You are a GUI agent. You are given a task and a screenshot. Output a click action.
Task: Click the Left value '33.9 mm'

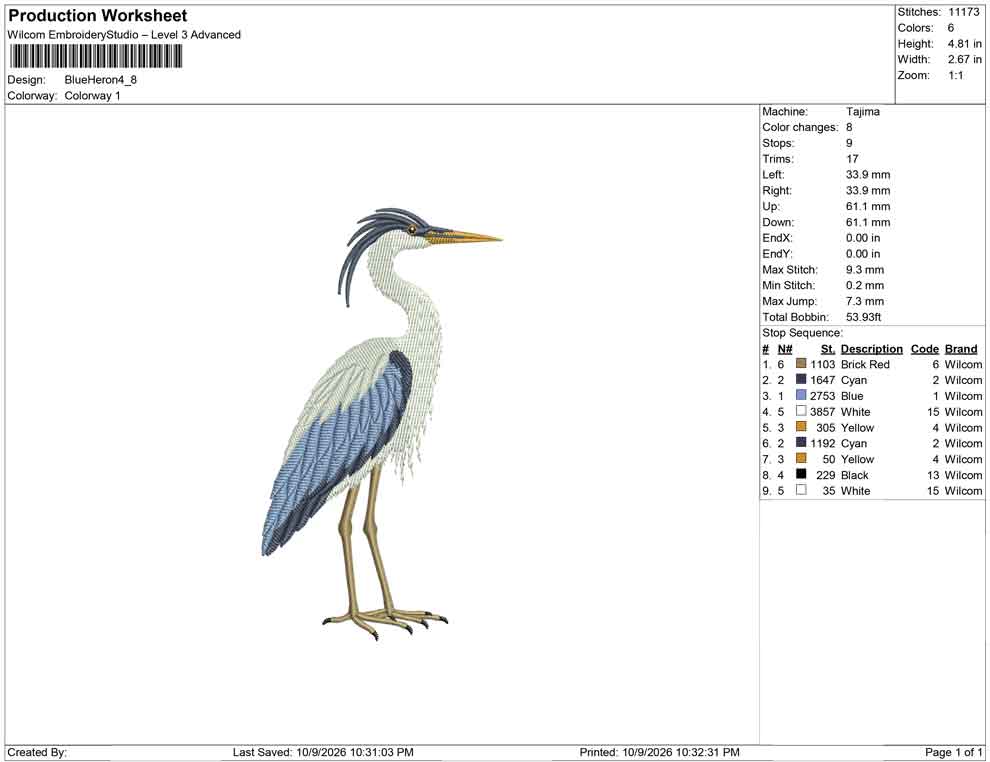(868, 175)
